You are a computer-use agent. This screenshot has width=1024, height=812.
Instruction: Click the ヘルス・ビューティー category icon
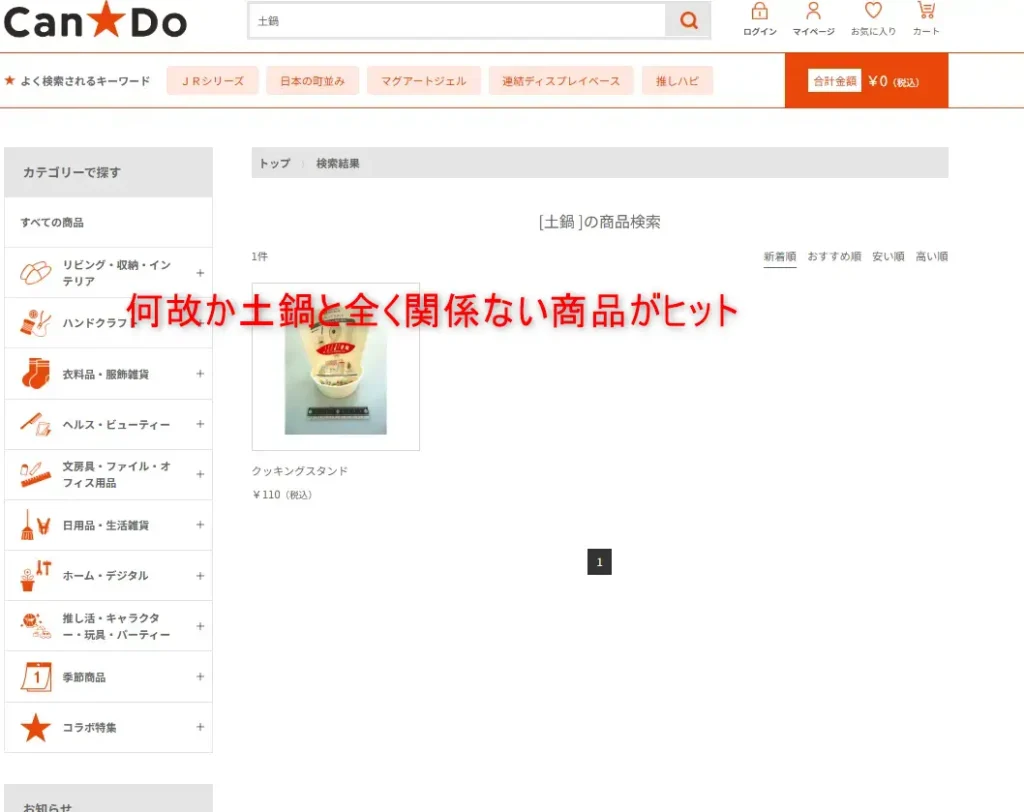point(36,423)
